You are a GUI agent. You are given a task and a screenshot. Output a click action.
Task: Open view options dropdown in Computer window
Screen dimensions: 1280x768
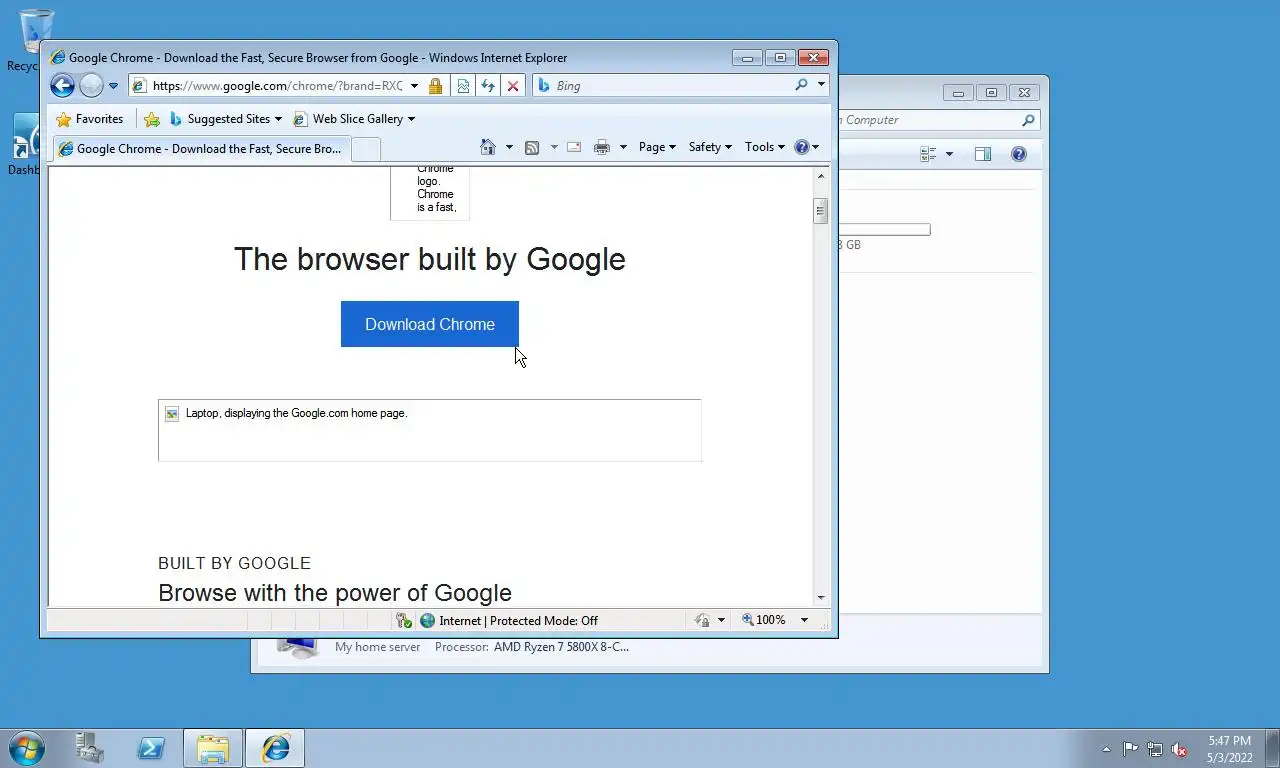(949, 154)
